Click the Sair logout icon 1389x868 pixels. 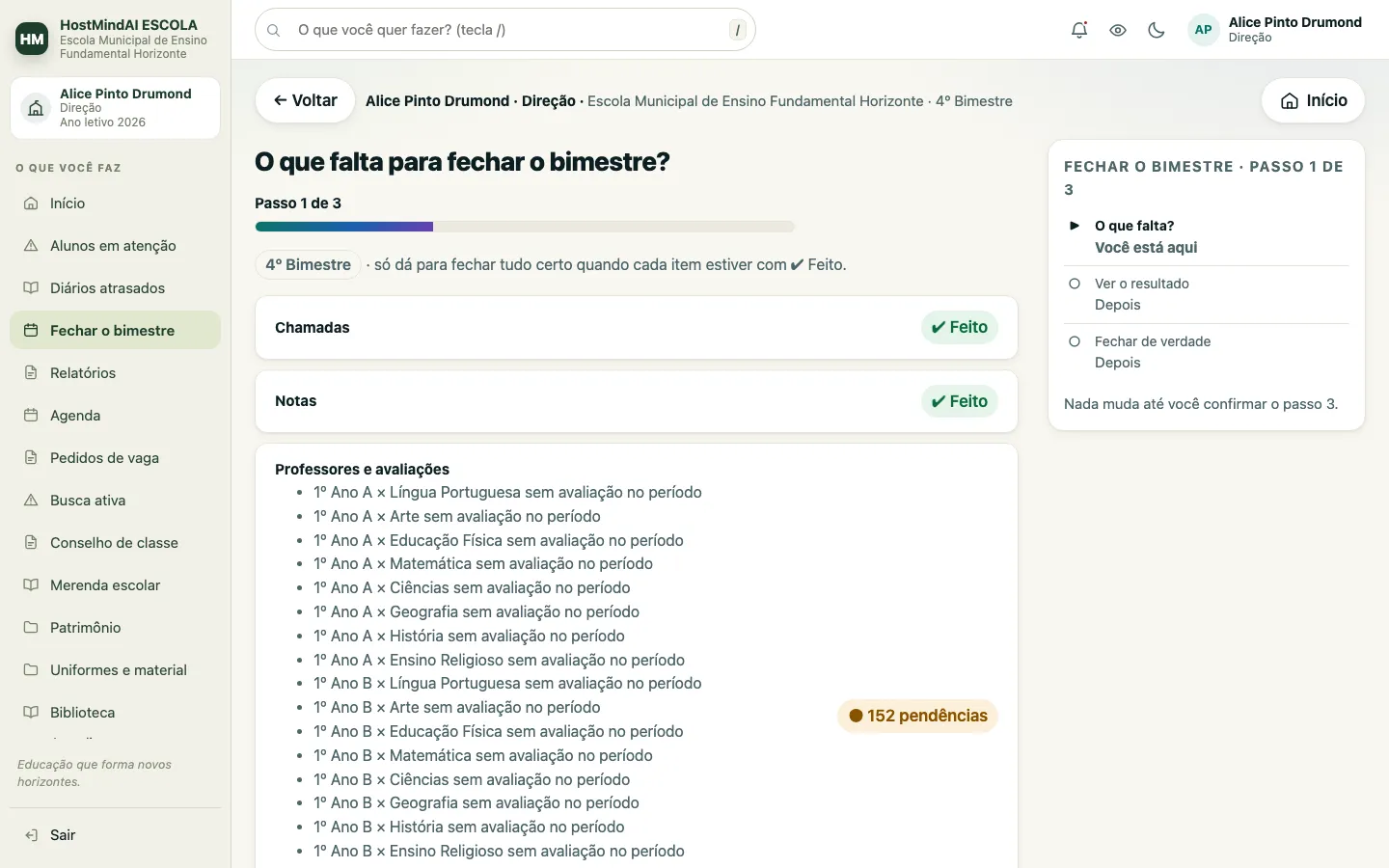pyautogui.click(x=31, y=835)
